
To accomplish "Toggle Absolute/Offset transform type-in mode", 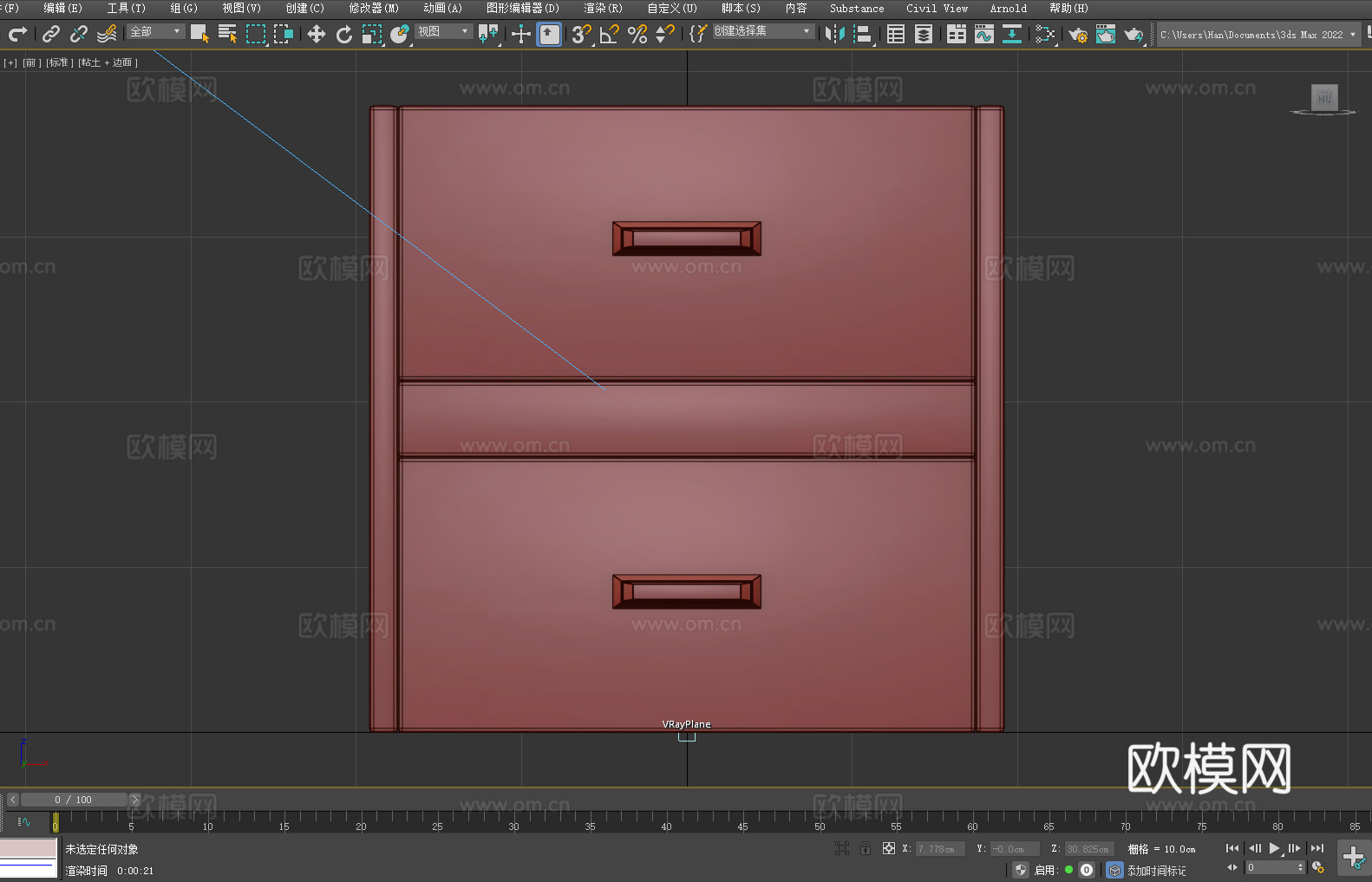I will [x=889, y=848].
